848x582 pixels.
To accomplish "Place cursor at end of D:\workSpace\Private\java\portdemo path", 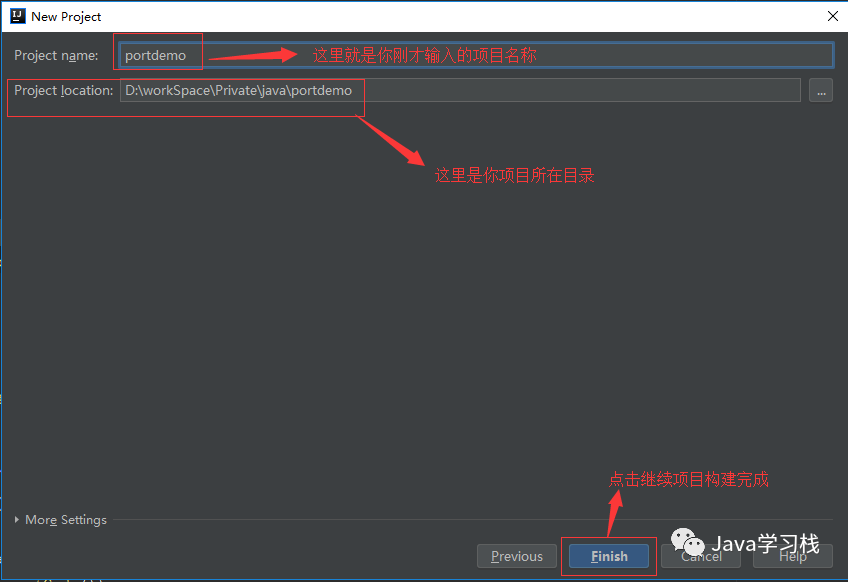I will click(x=353, y=90).
